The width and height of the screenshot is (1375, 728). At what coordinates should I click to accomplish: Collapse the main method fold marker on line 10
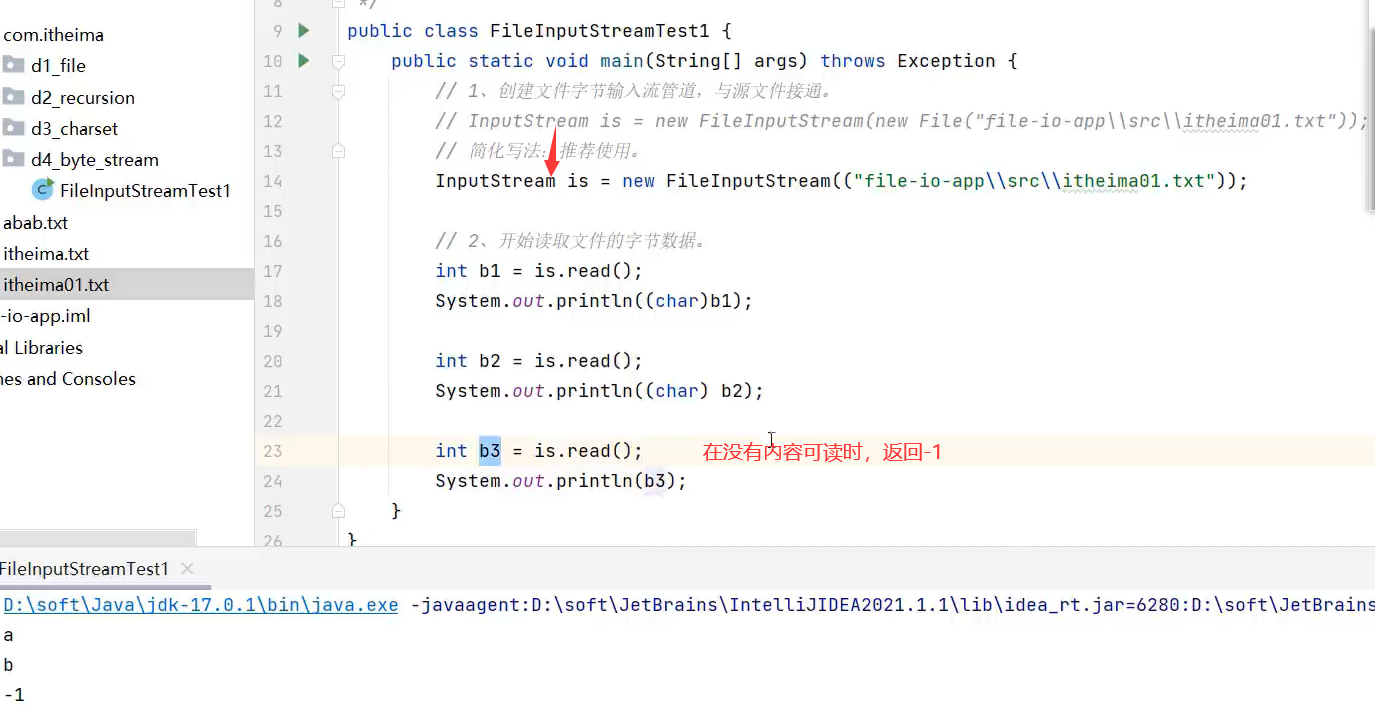(x=338, y=61)
